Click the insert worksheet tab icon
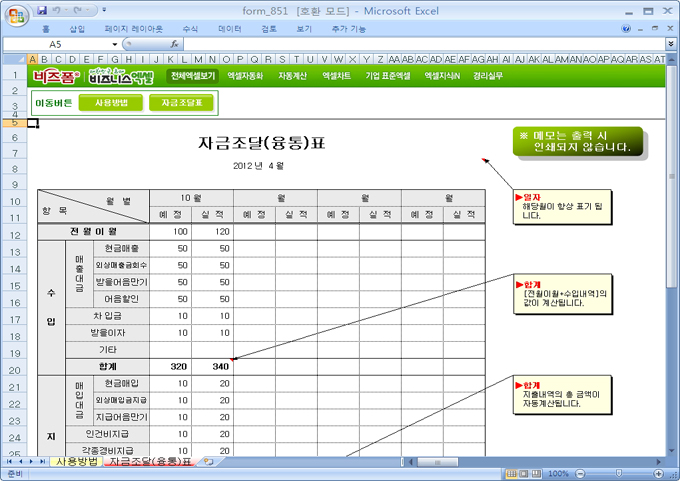This screenshot has height=481, width=680. click(208, 461)
